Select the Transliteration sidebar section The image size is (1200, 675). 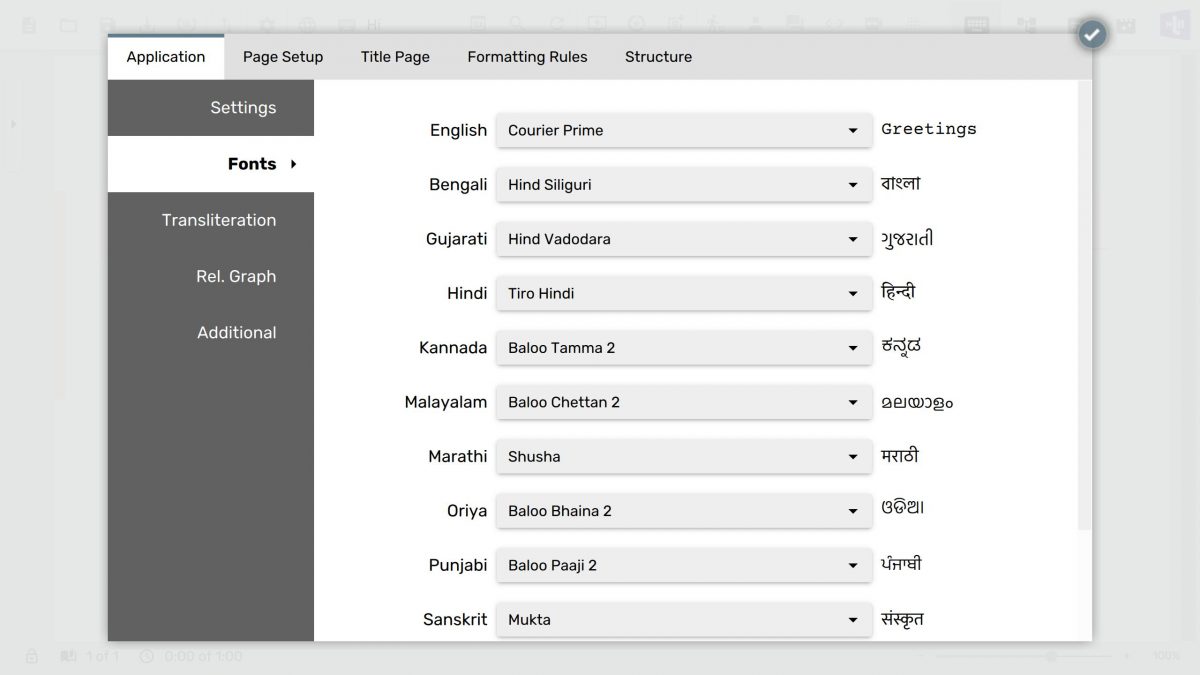(220, 220)
